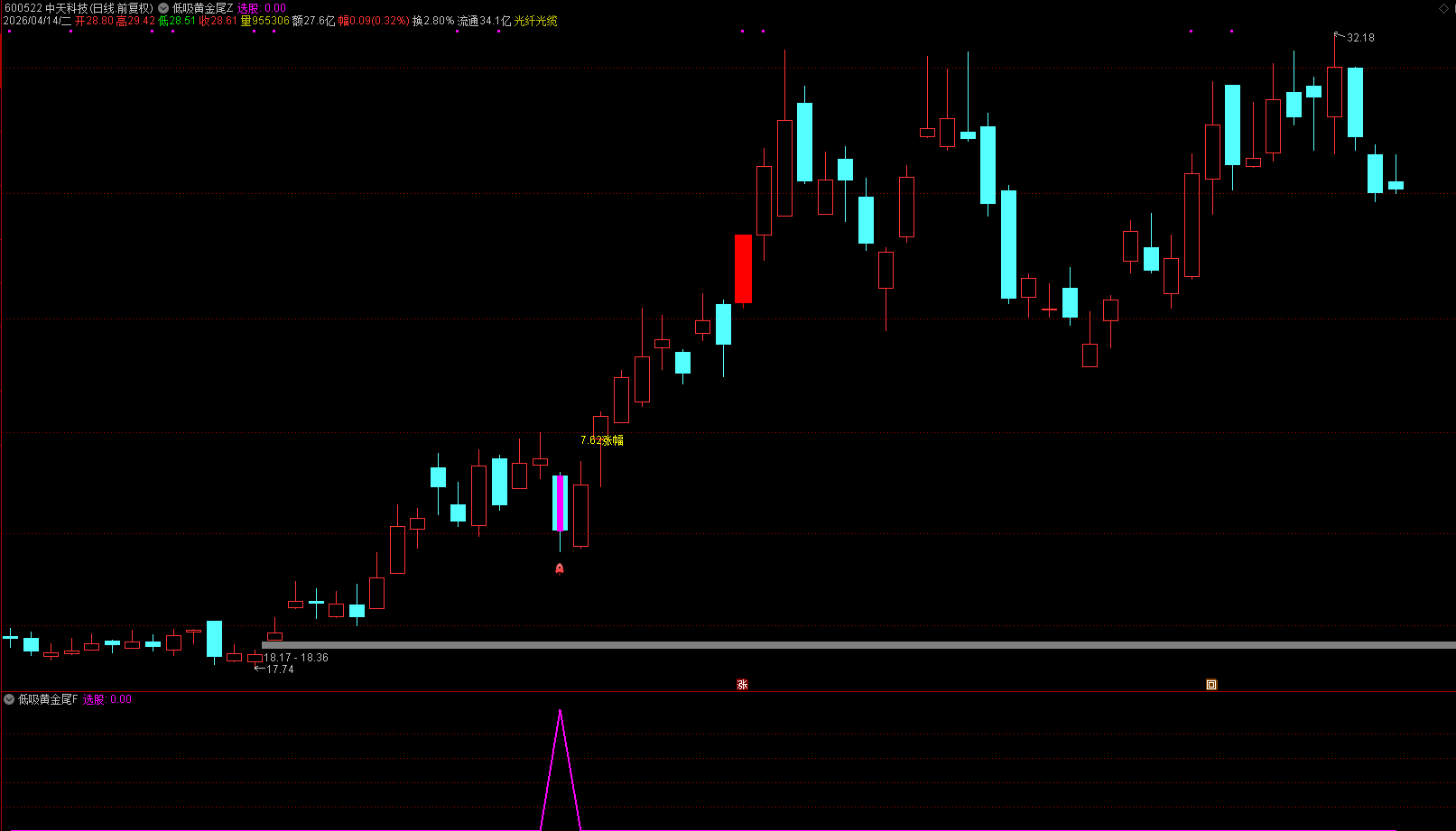Screen dimensions: 1456x831
Task: Click the magenta spike peak in the sub-chart
Action: click(x=561, y=712)
